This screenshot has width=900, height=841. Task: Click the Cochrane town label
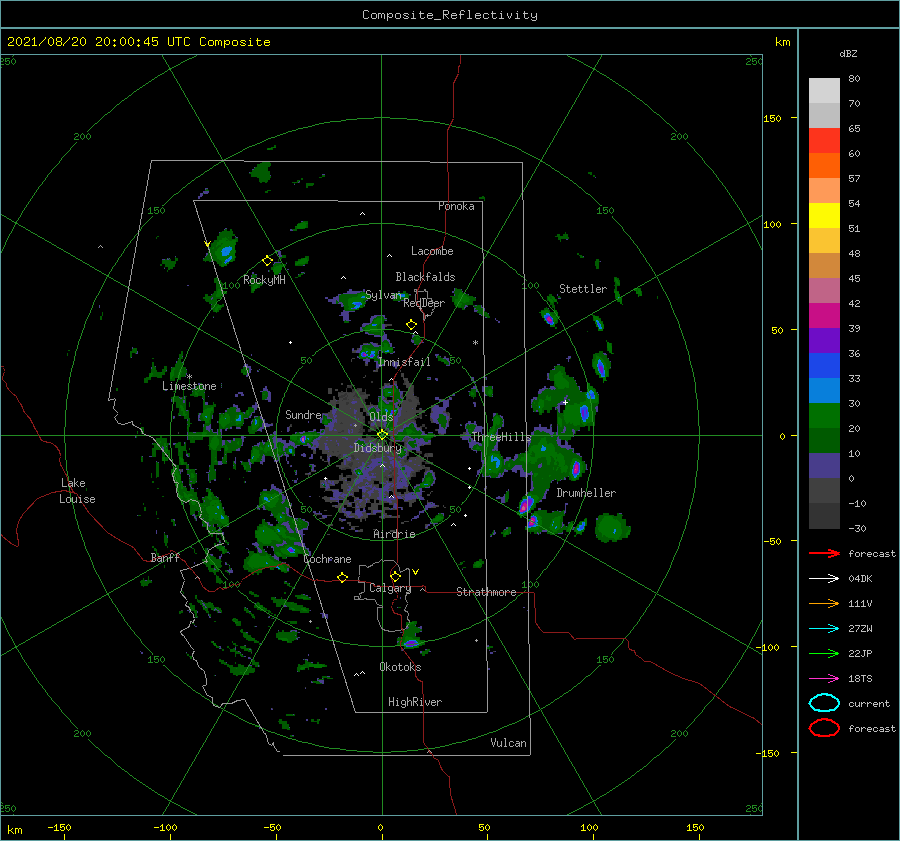click(x=327, y=559)
